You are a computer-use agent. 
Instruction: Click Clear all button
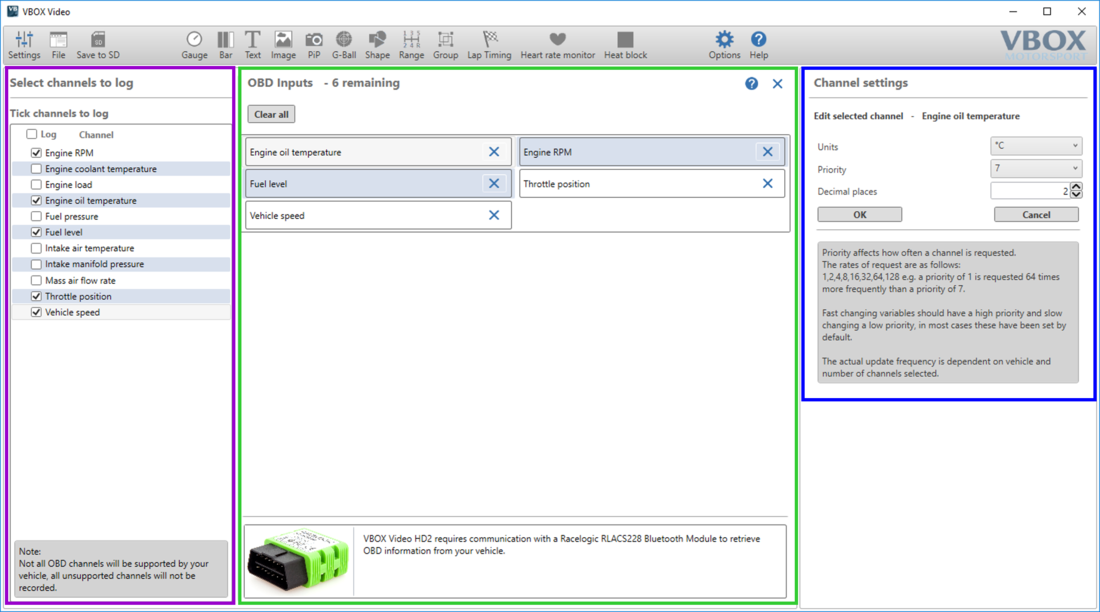point(271,114)
